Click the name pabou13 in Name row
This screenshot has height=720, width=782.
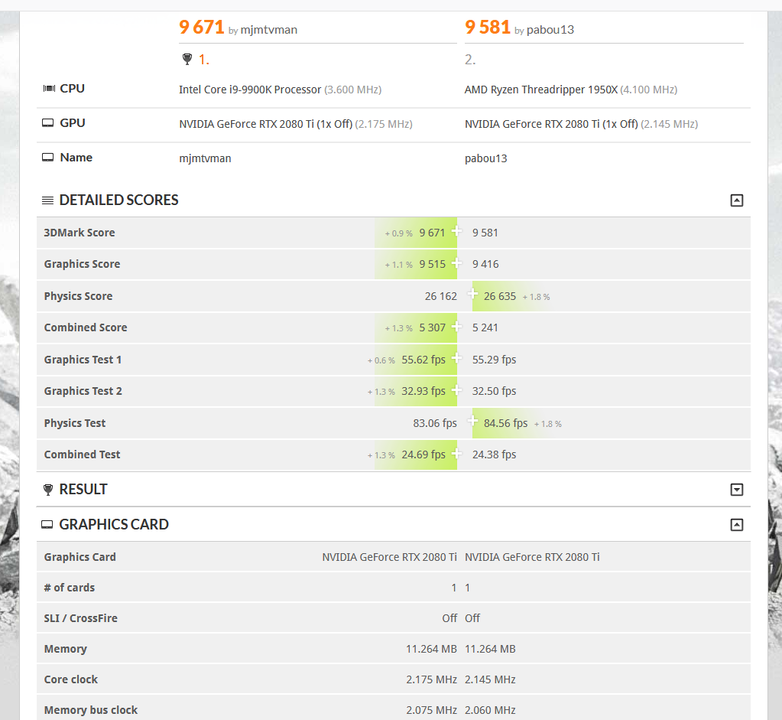pos(486,159)
